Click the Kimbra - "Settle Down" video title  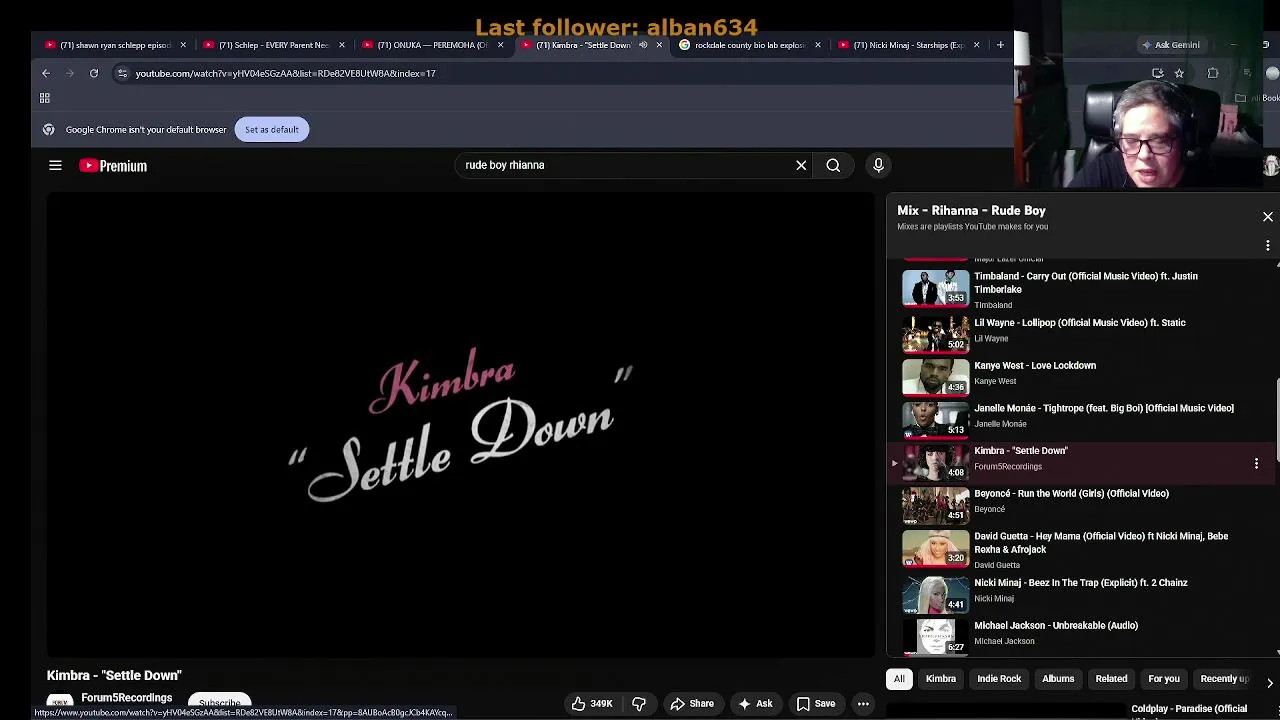coord(114,676)
